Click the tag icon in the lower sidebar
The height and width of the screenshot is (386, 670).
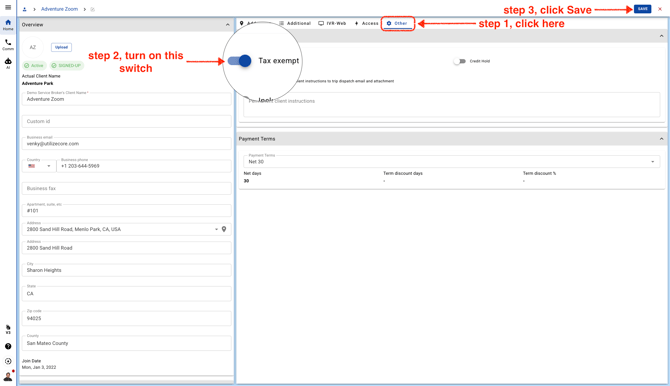[8, 329]
